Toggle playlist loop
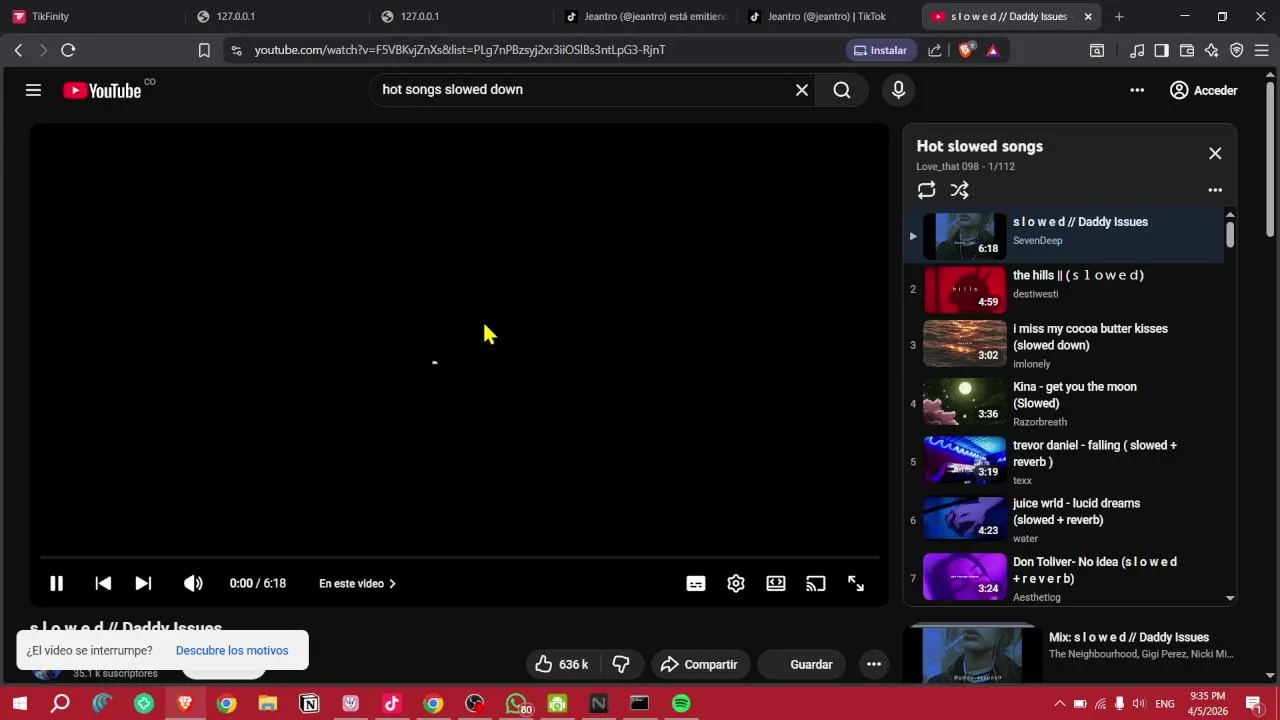This screenshot has height=720, width=1280. tap(927, 190)
